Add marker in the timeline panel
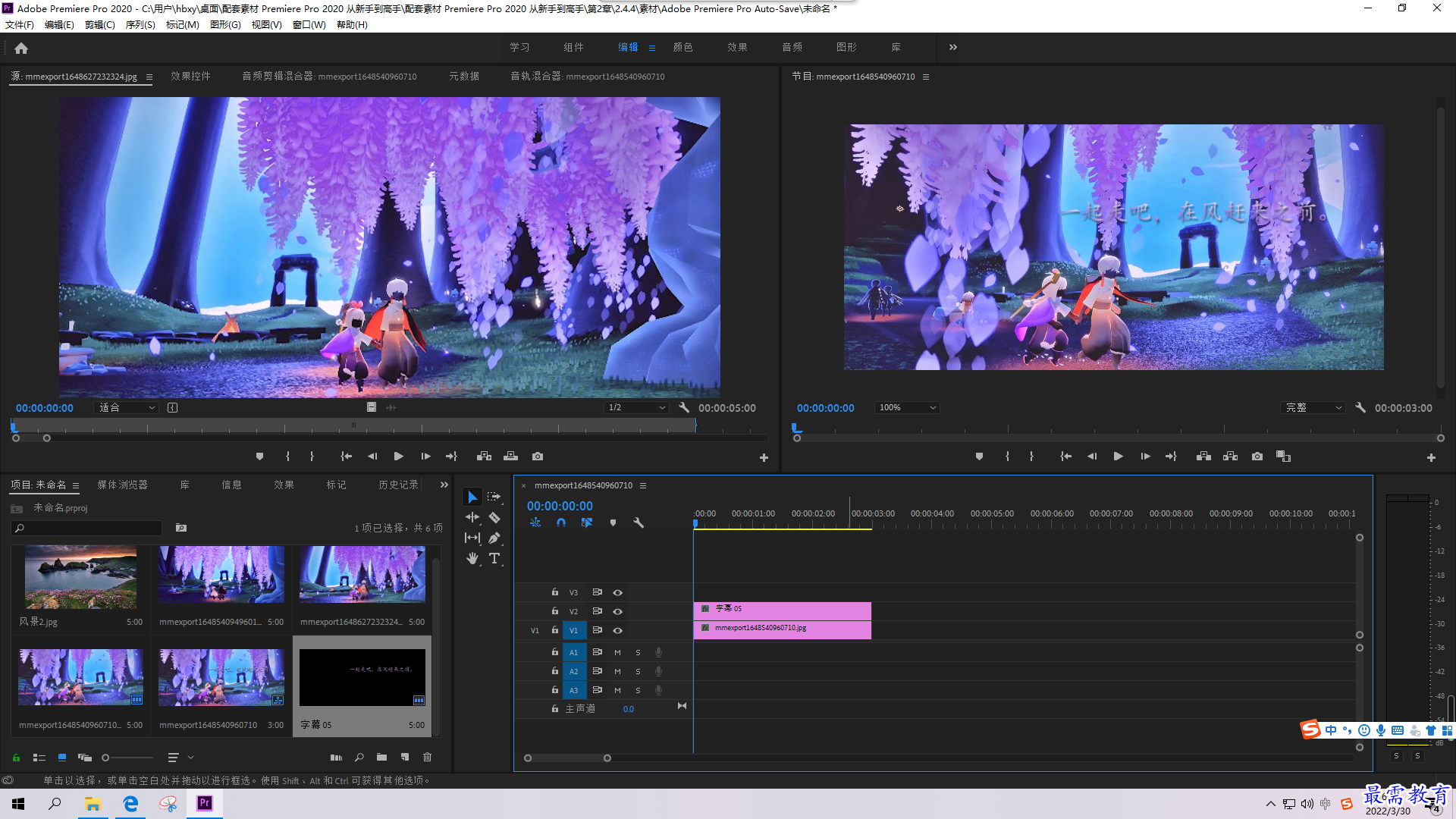Viewport: 1456px width, 819px height. click(613, 522)
